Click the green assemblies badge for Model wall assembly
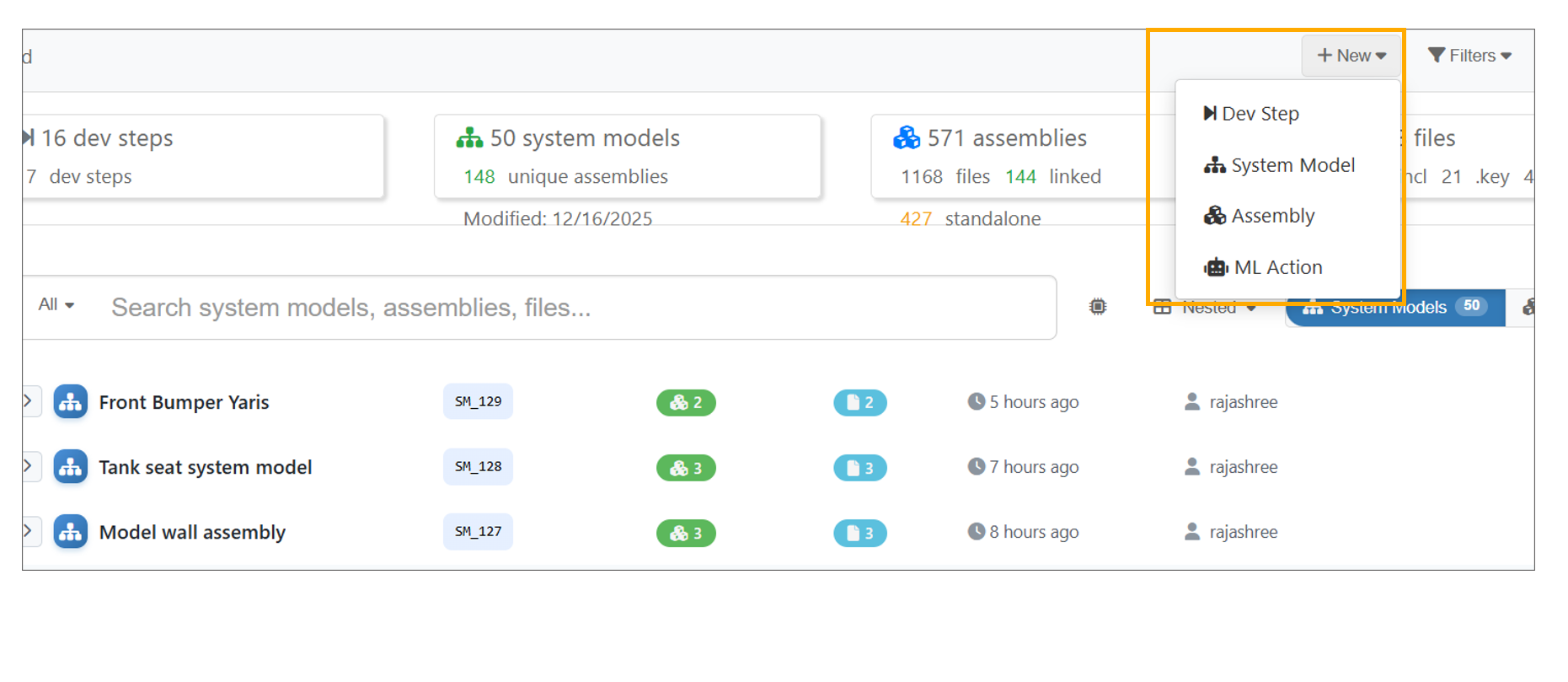The image size is (1568, 682). tap(686, 533)
